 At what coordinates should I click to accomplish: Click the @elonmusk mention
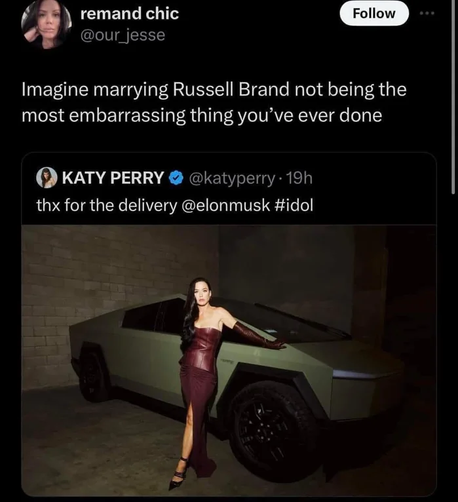tap(225, 205)
